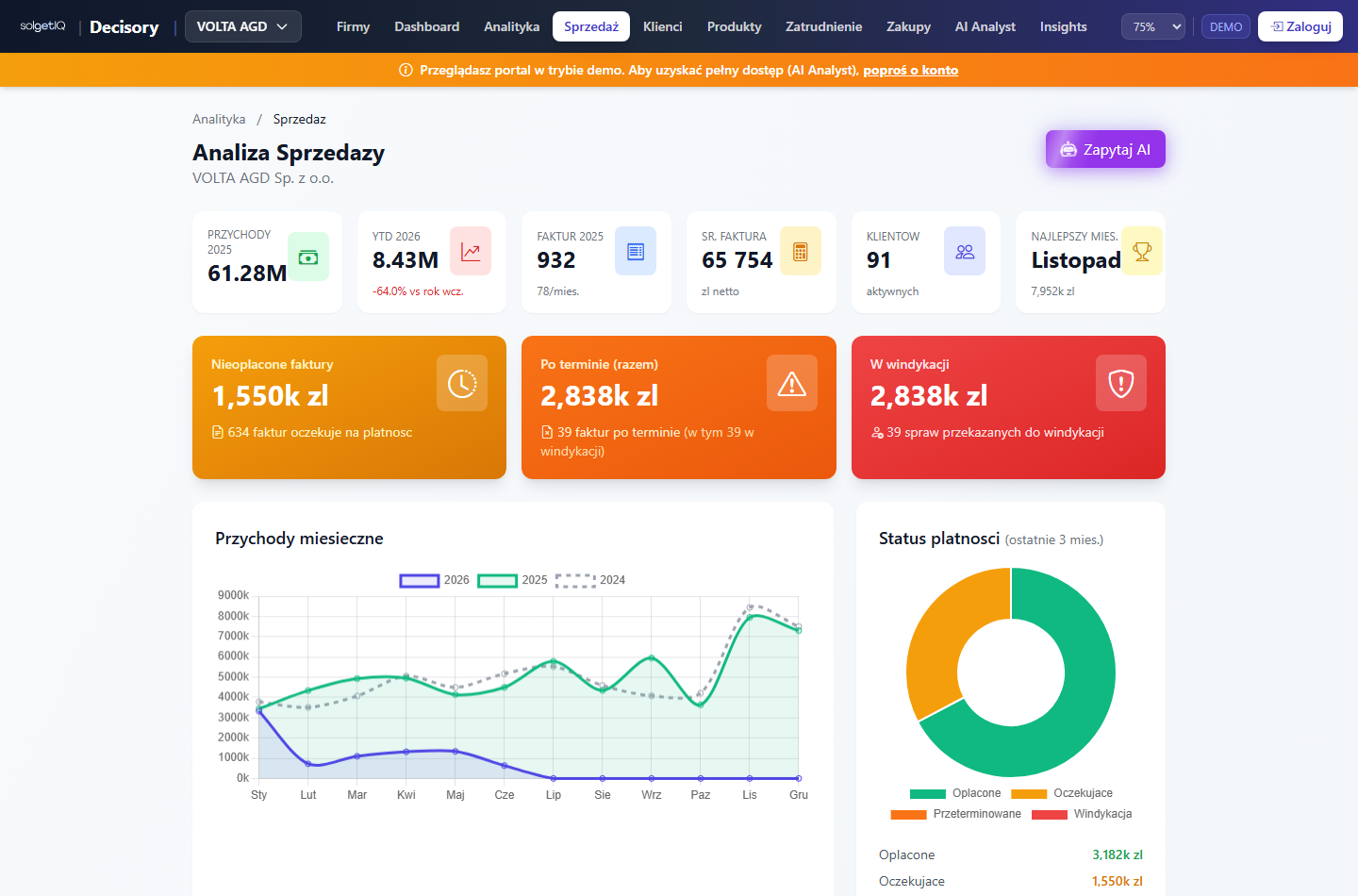Click the green money icon on Przychody 2025 card
1358x896 pixels.
(x=308, y=257)
